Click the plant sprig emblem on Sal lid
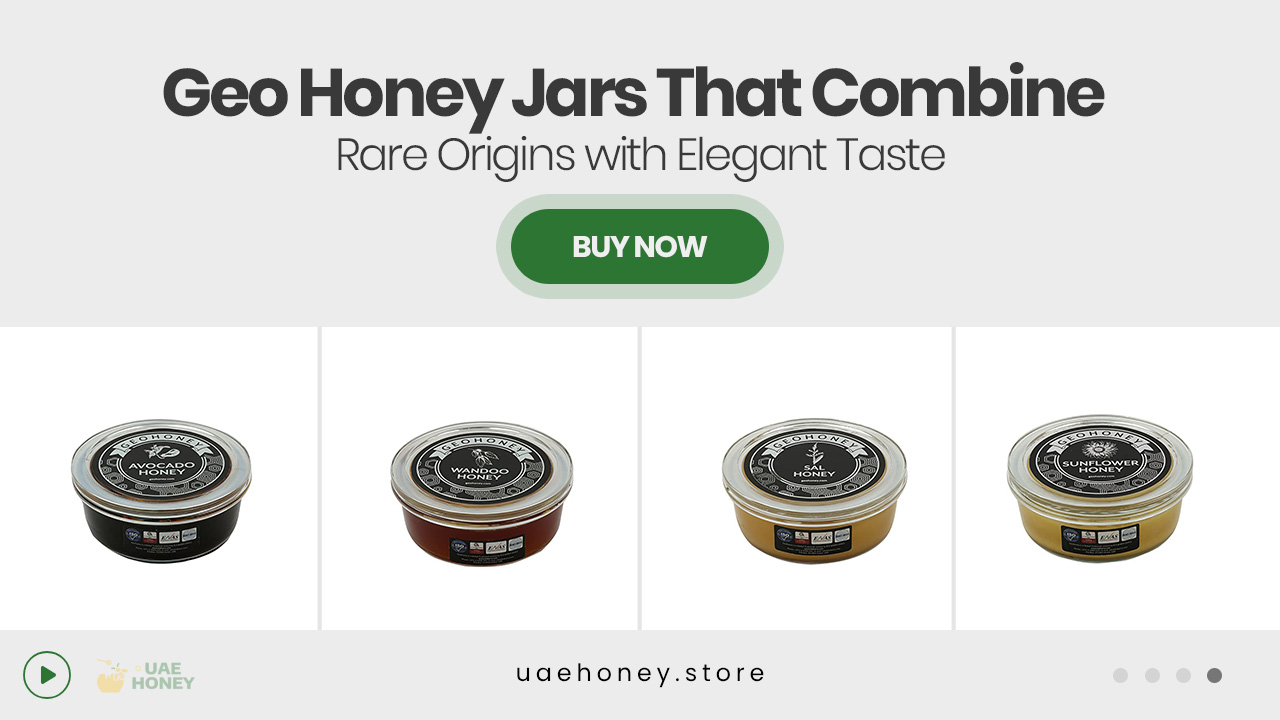1280x720 pixels. tap(812, 454)
